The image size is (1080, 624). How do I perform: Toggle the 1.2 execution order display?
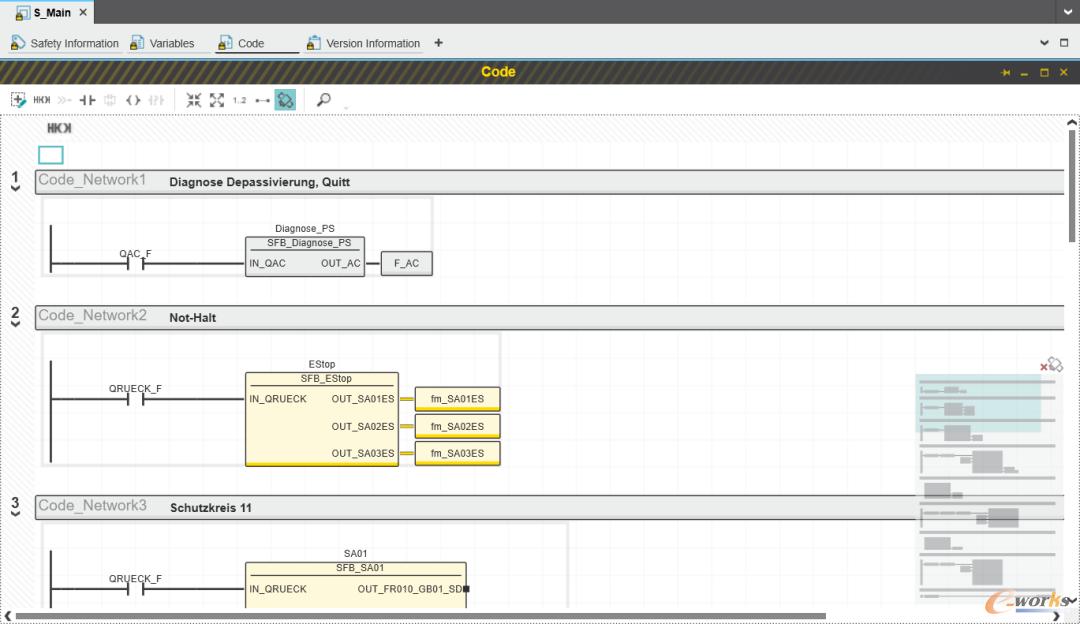(239, 100)
